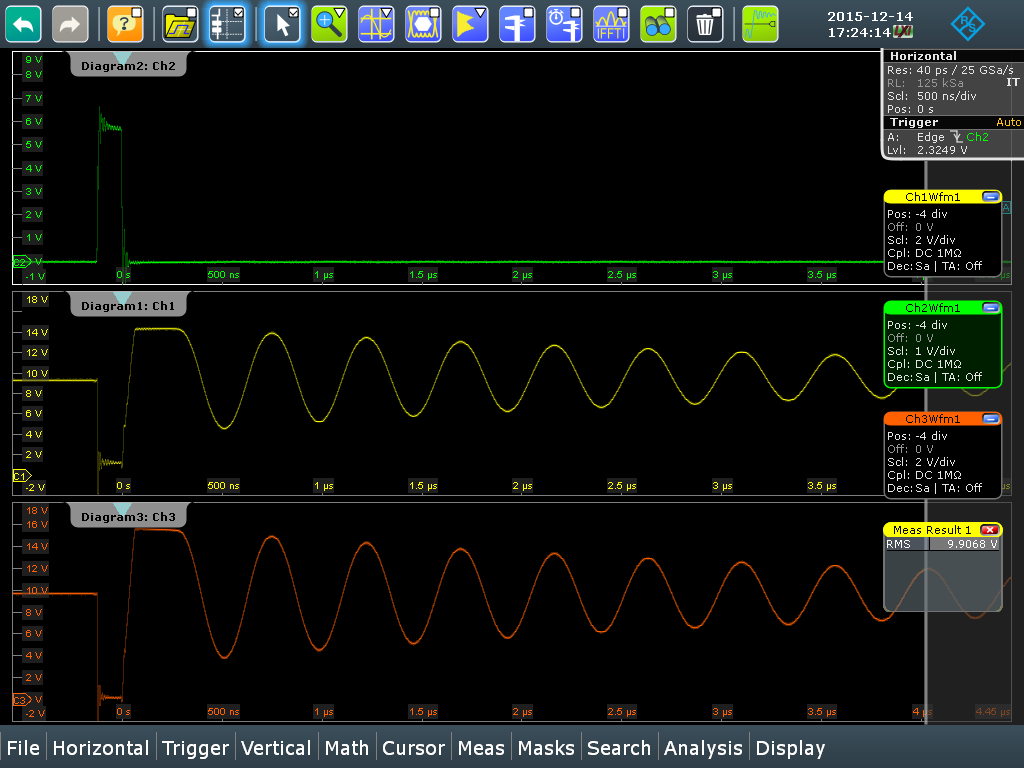Open the Display menu
Viewport: 1024px width, 768px height.
pyautogui.click(x=790, y=748)
